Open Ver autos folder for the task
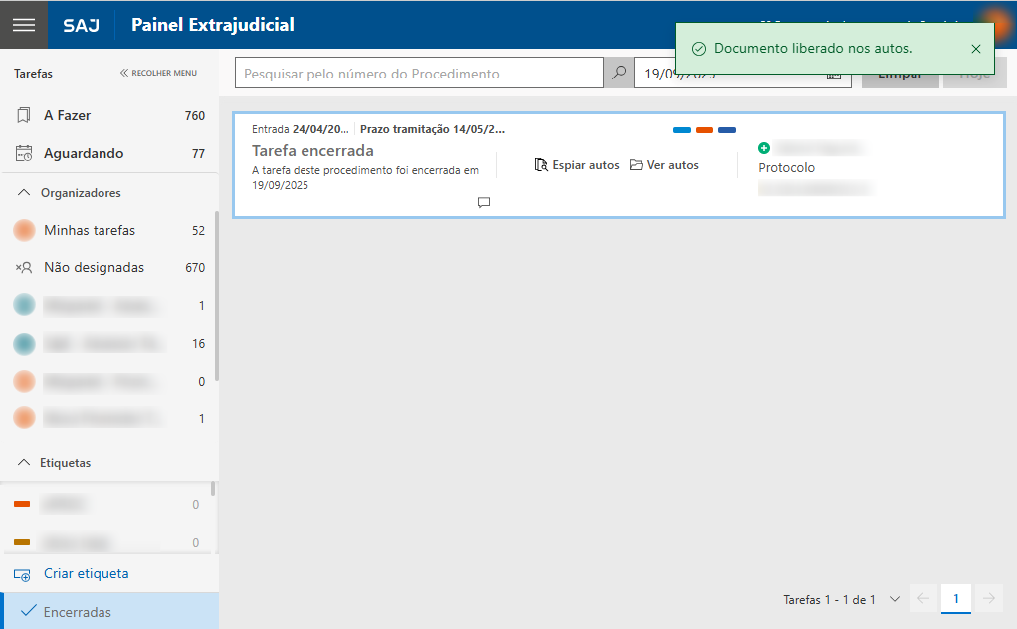This screenshot has width=1017, height=629. [x=664, y=165]
